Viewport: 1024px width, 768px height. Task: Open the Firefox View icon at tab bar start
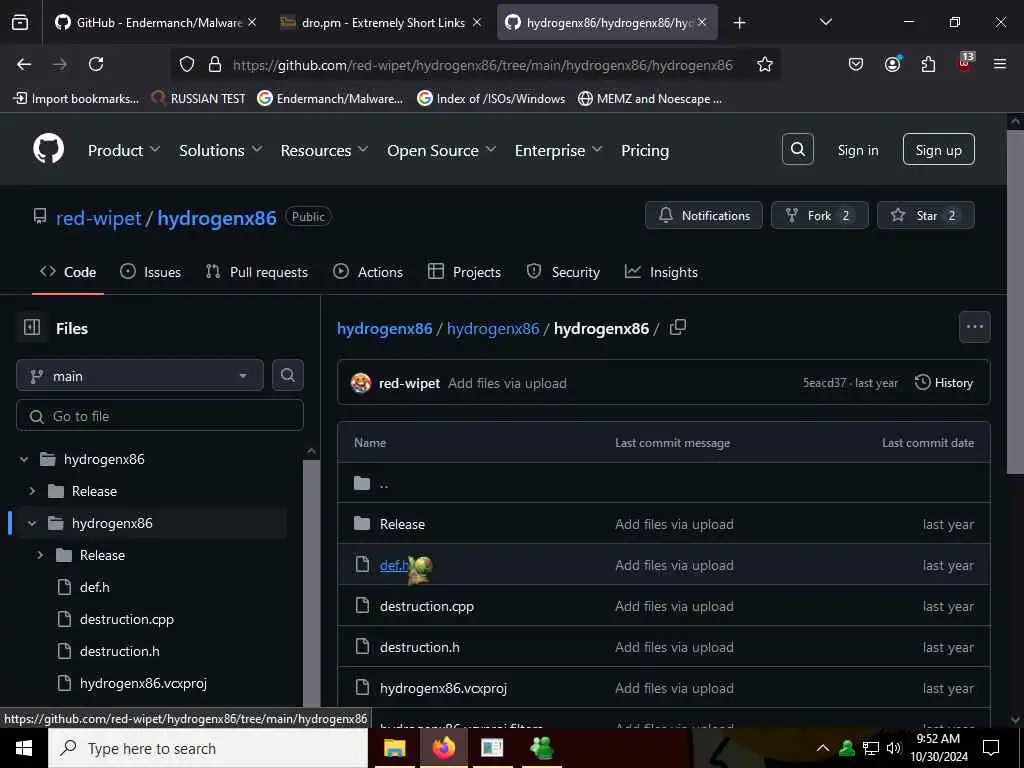20,23
